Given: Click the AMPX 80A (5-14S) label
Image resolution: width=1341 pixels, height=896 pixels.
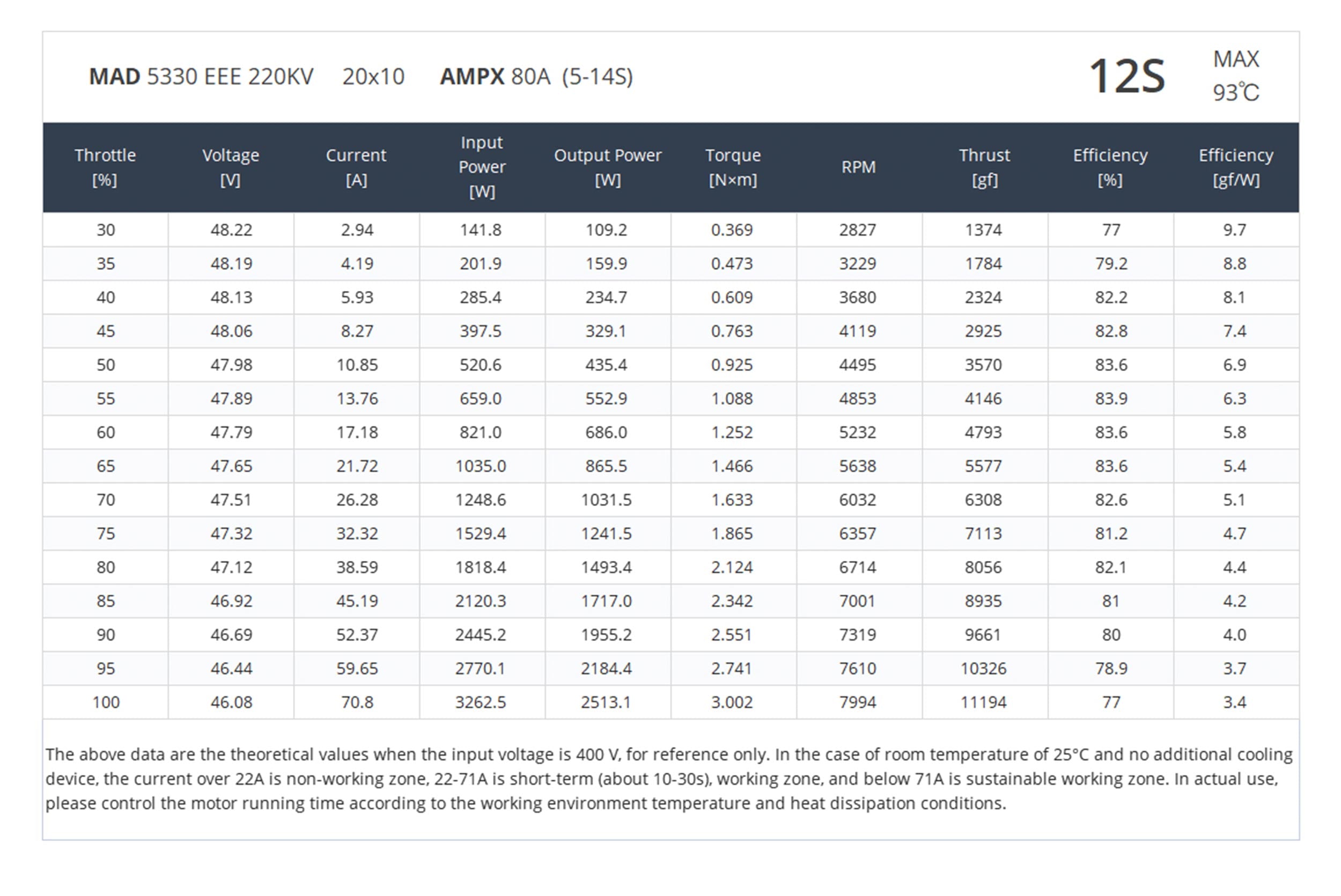Looking at the screenshot, I should (x=536, y=77).
